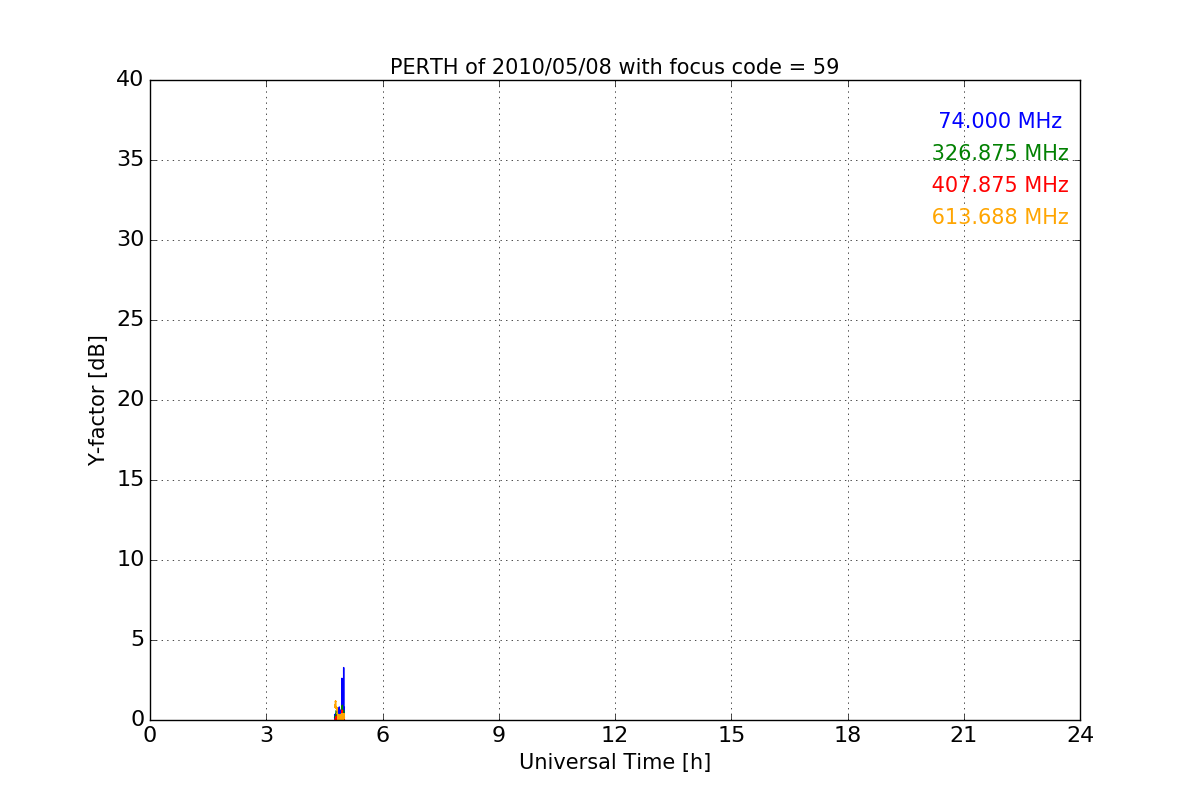The height and width of the screenshot is (800, 1200).
Task: Click the x-axis tick label 21
Action: tap(964, 735)
